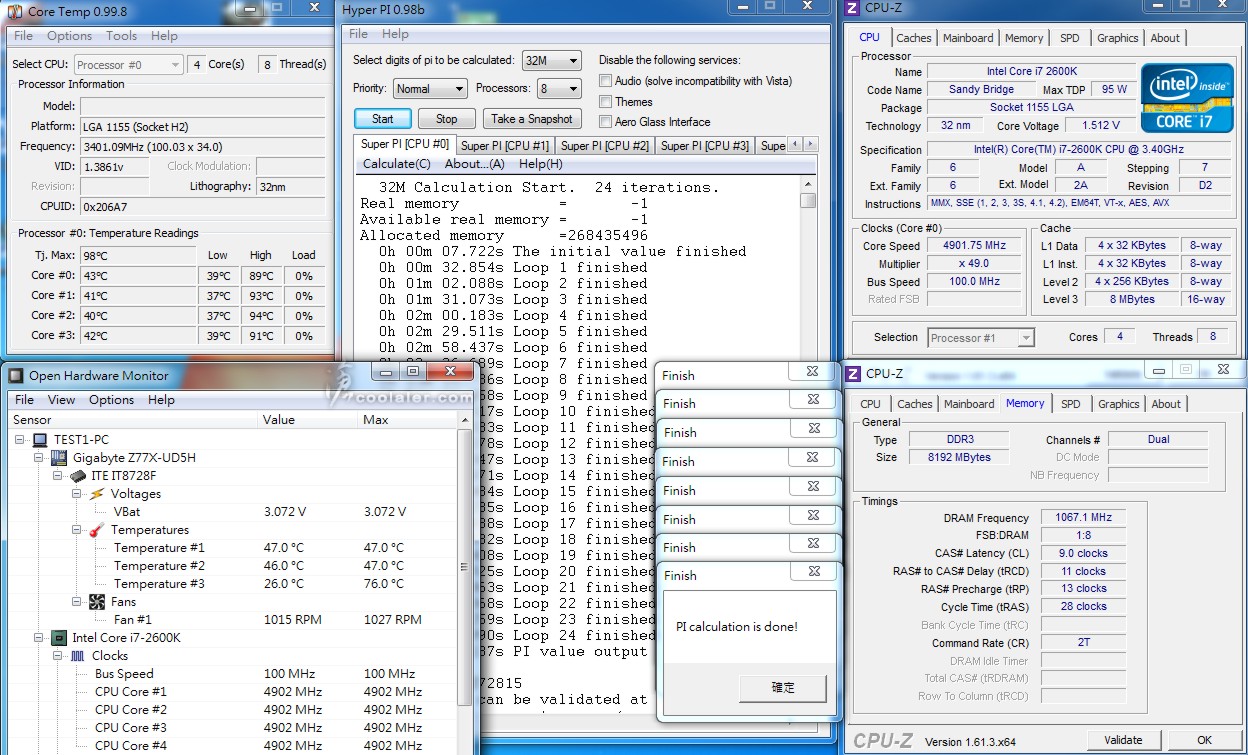Viewport: 1248px width, 755px height.
Task: Collapse the Intel Core i7-2600K node
Action: (x=40, y=638)
